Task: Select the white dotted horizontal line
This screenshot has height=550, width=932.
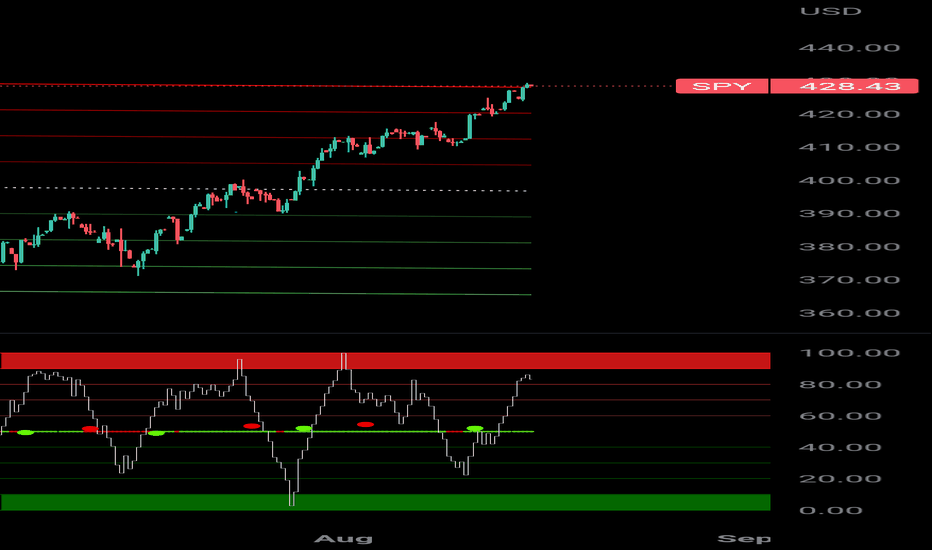Action: click(266, 189)
